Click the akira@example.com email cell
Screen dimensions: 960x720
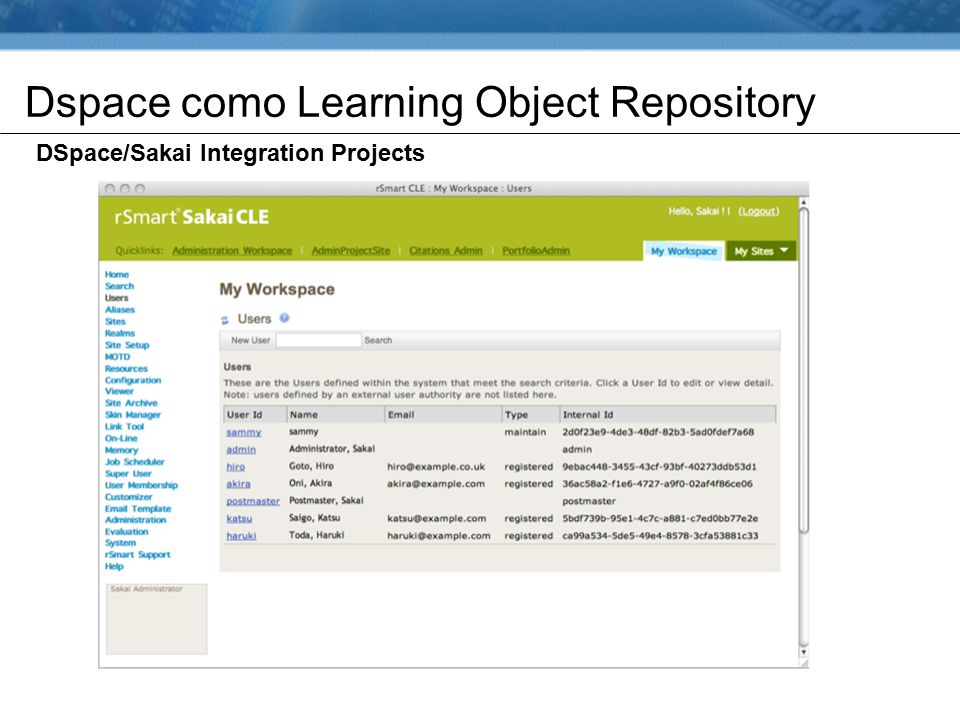pyautogui.click(x=436, y=484)
